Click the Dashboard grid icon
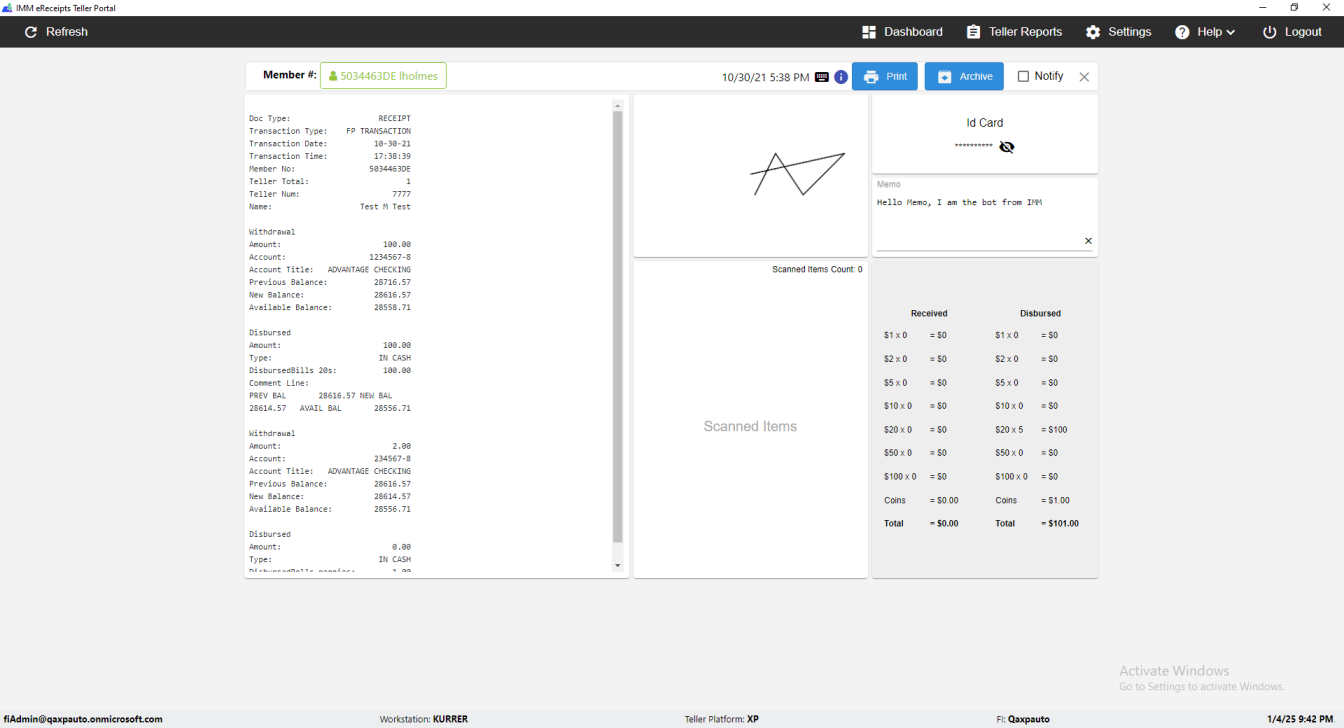 point(869,32)
